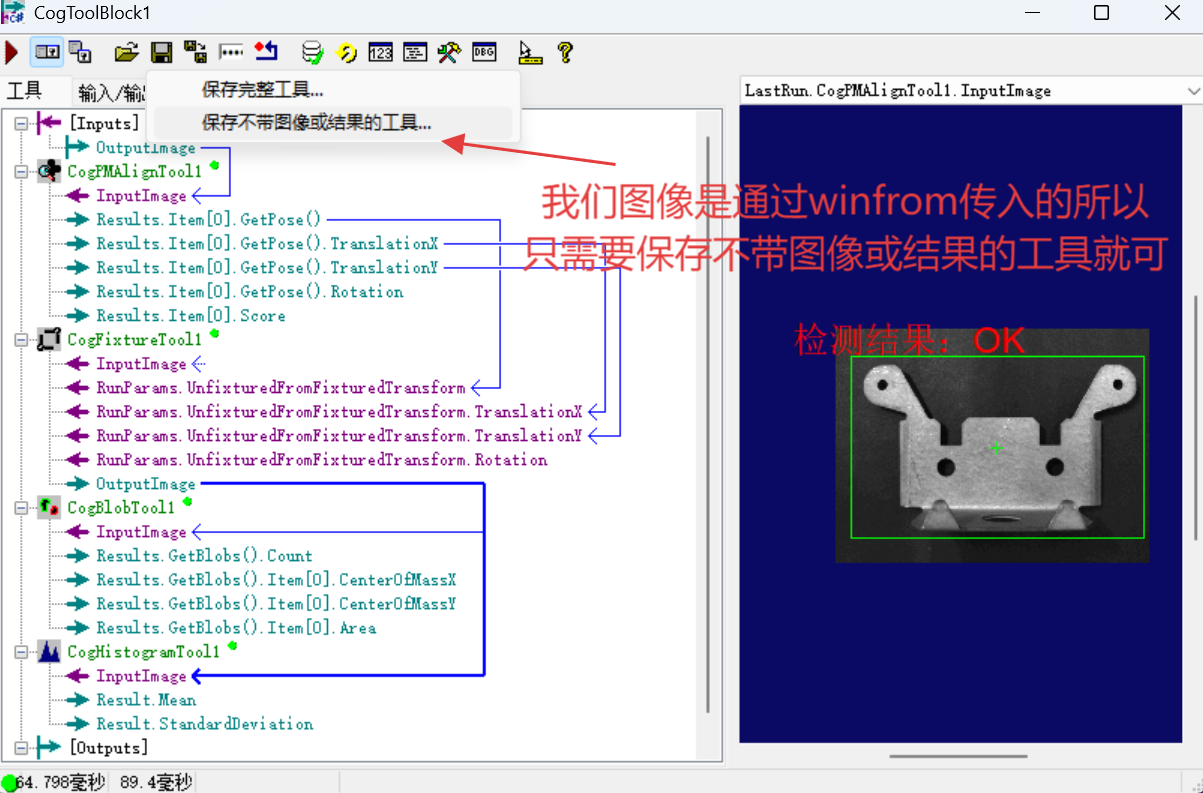Select Results.GetBlobs().Item[0].CenterOfMassX row

(276, 580)
